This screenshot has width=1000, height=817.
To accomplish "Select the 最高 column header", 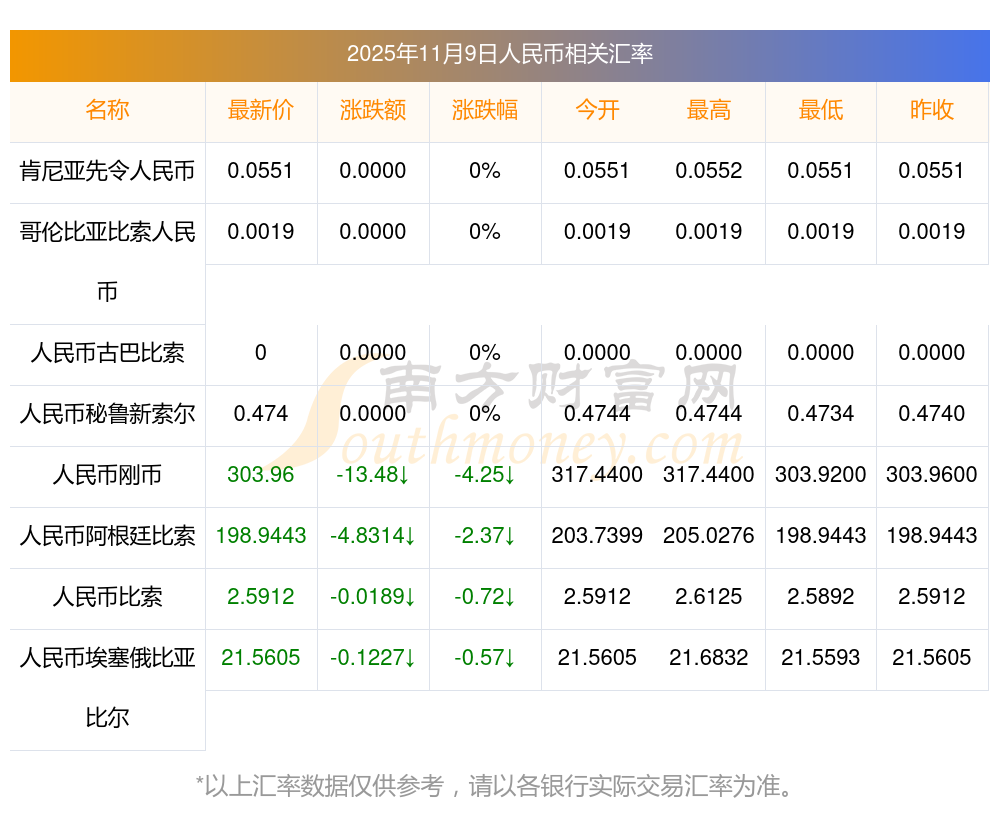I will [709, 111].
